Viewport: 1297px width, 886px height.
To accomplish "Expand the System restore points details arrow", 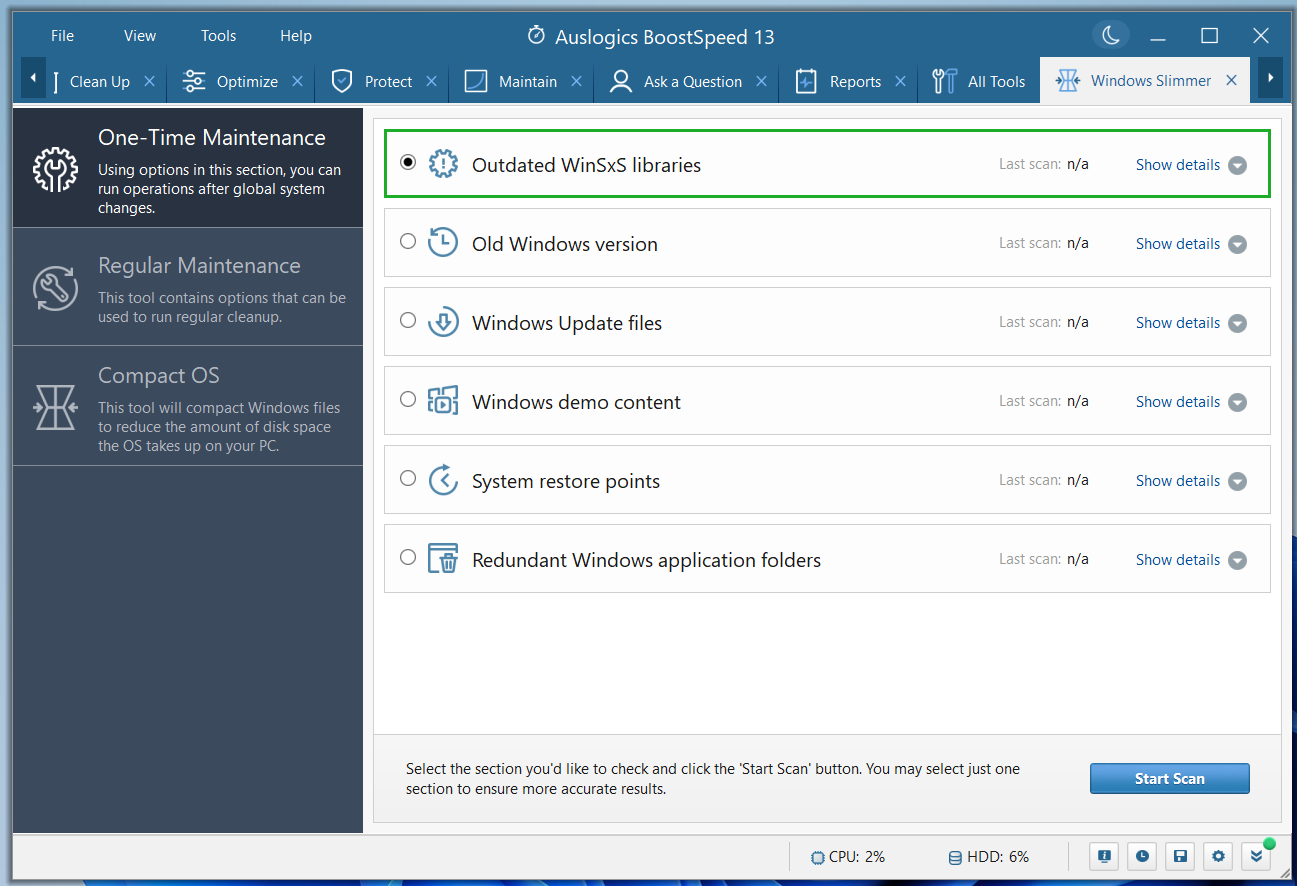I will click(1237, 481).
